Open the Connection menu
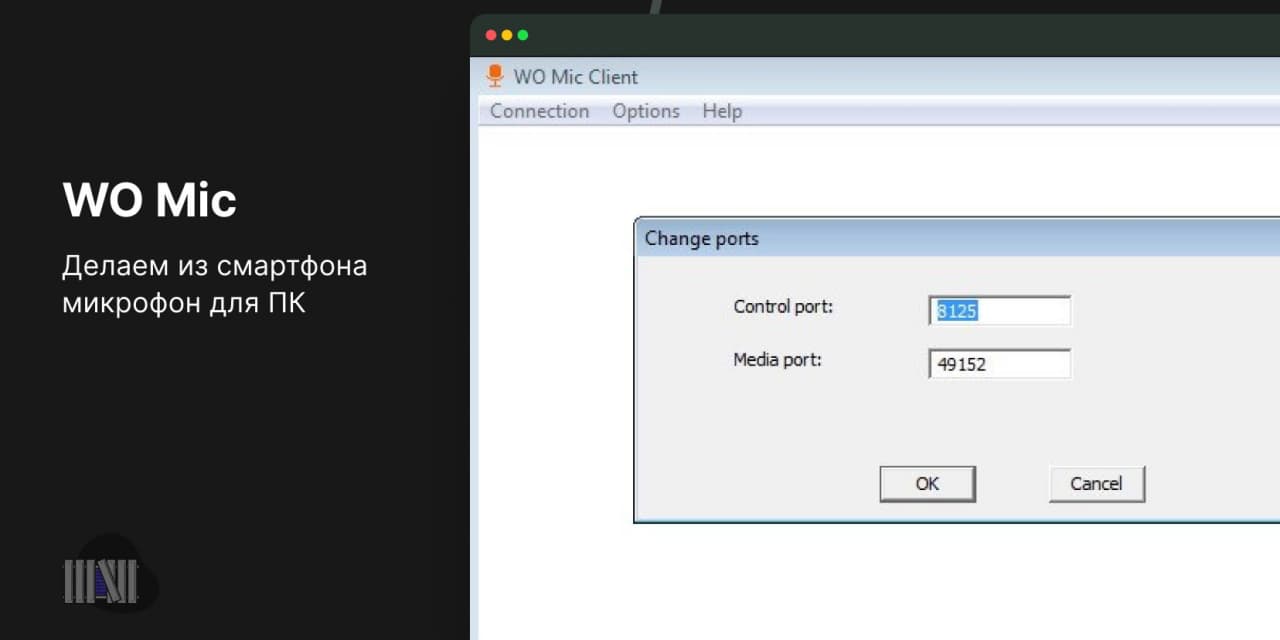This screenshot has height=640, width=1280. 539,111
